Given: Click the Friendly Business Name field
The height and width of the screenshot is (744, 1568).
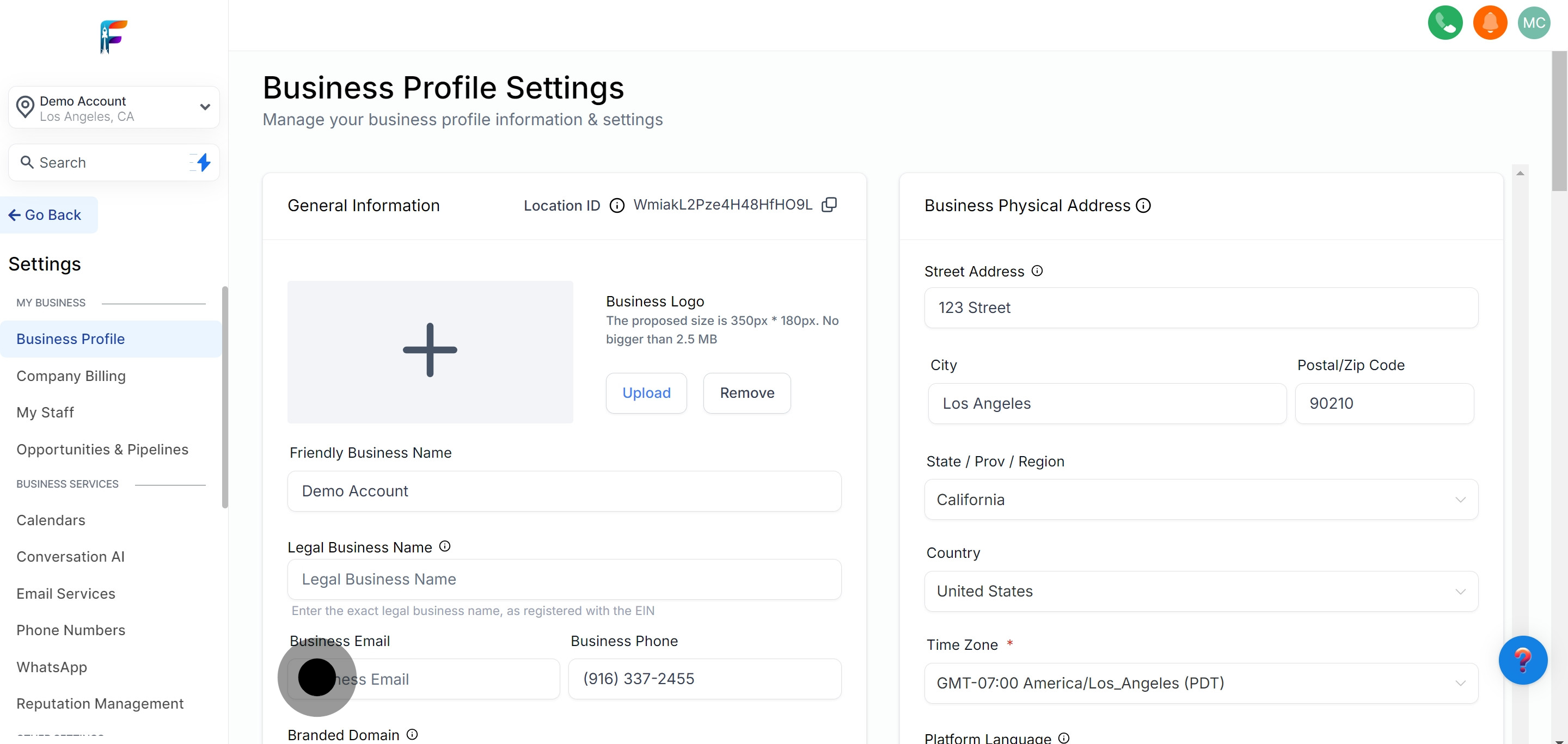Looking at the screenshot, I should 563,491.
